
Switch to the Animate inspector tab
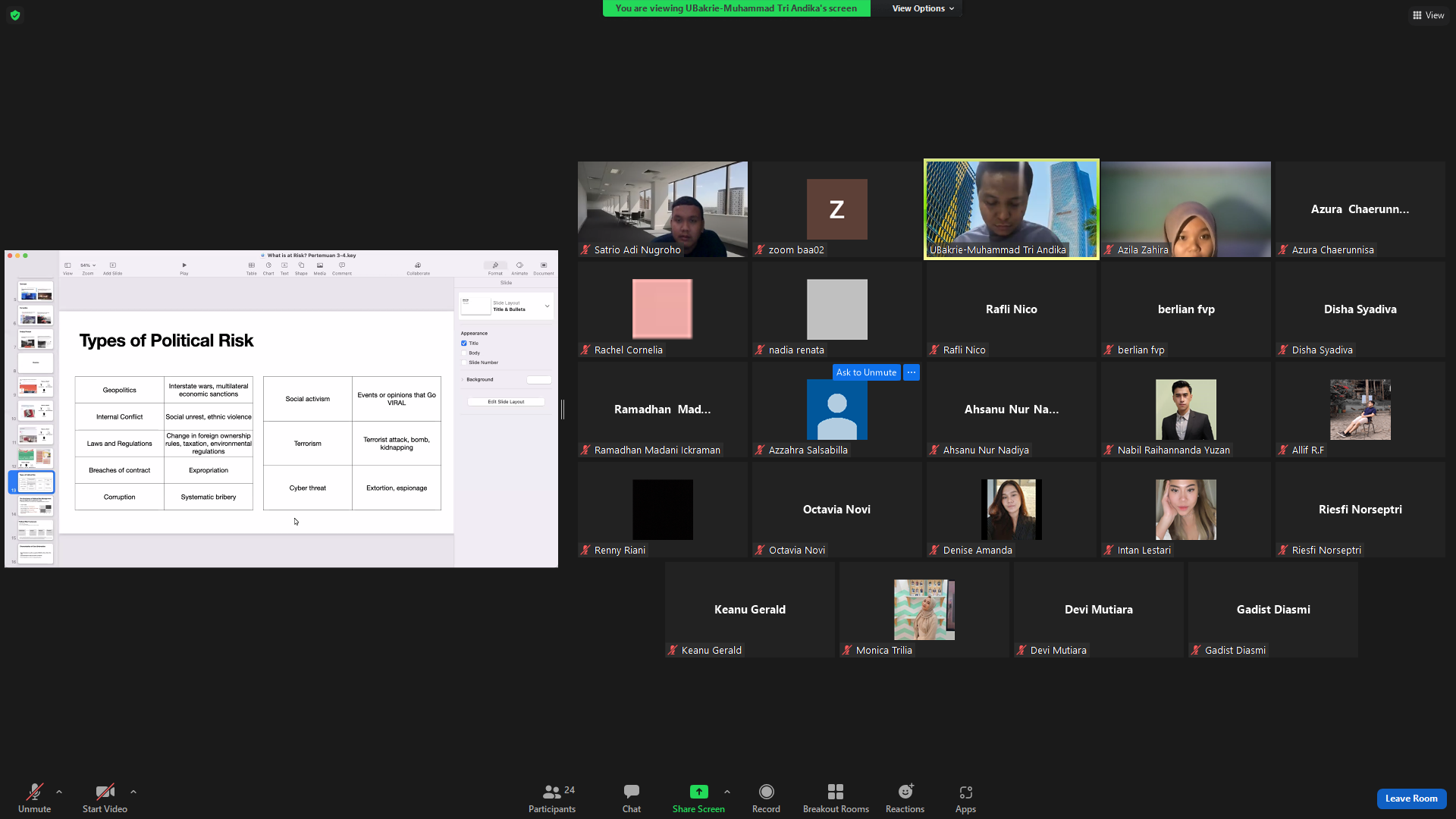[x=519, y=268]
